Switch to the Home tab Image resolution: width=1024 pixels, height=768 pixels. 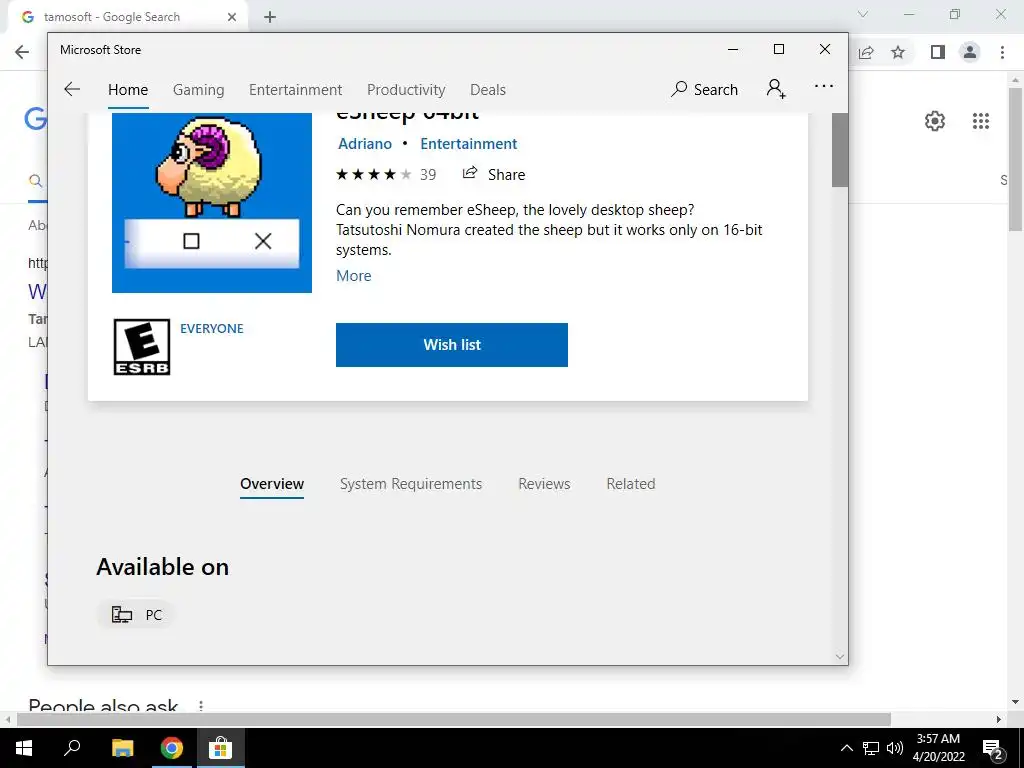click(x=128, y=89)
